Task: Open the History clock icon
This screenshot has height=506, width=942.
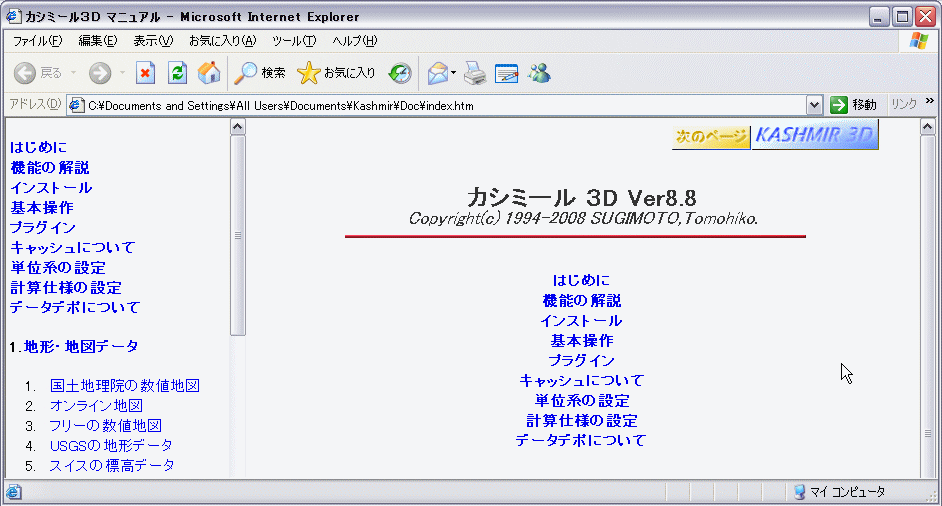Action: tap(400, 73)
